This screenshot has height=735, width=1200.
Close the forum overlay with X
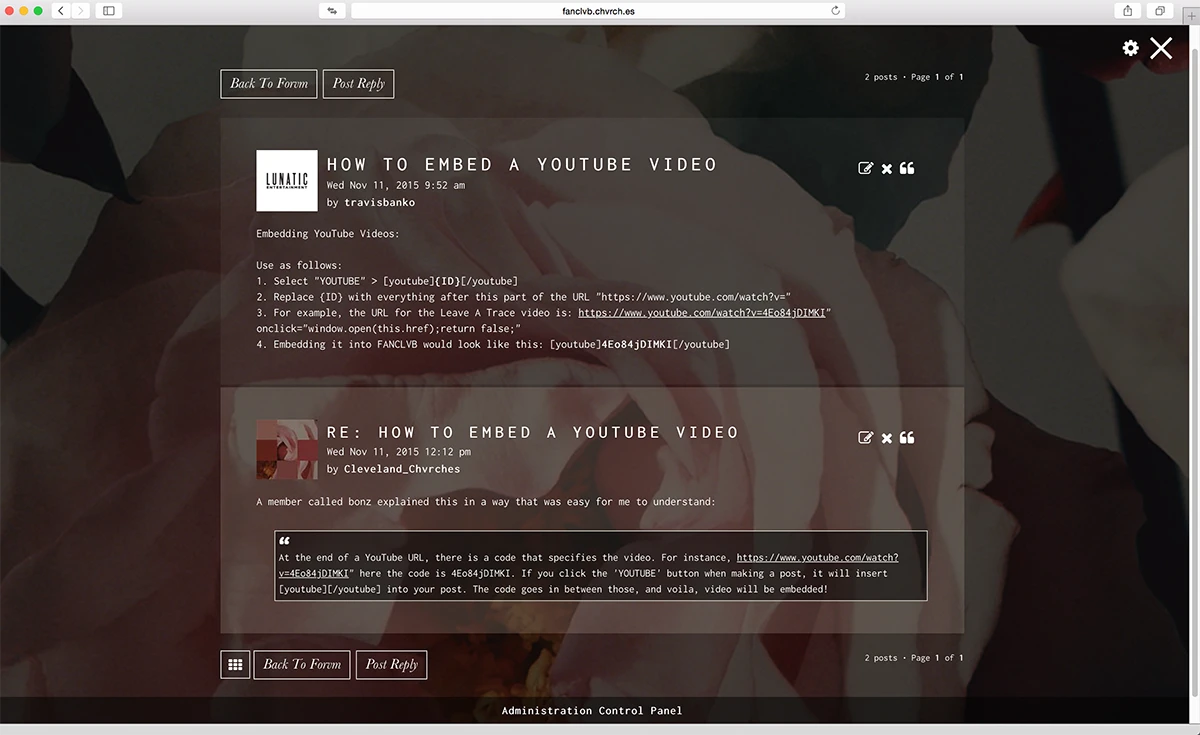click(1161, 48)
